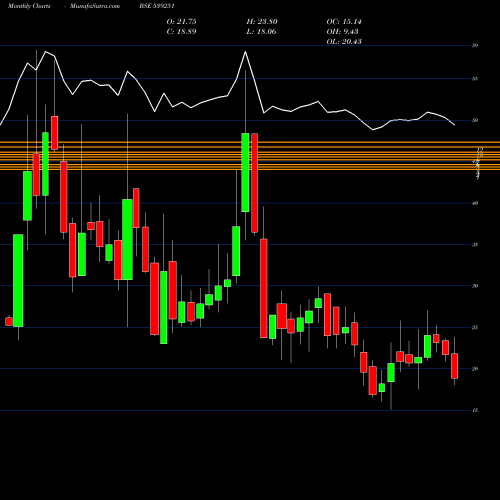Click the 50 price axis label
This screenshot has width=500, height=500.
coord(475,120)
